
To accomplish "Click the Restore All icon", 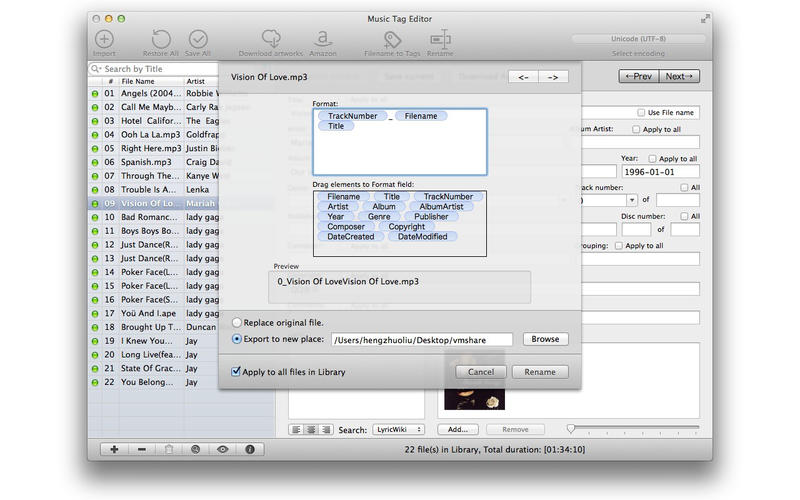I will pyautogui.click(x=162, y=40).
